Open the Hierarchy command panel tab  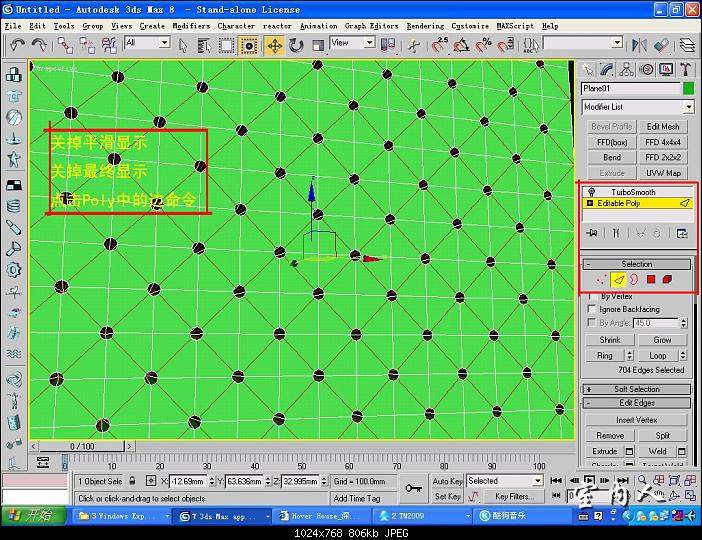(x=626, y=69)
